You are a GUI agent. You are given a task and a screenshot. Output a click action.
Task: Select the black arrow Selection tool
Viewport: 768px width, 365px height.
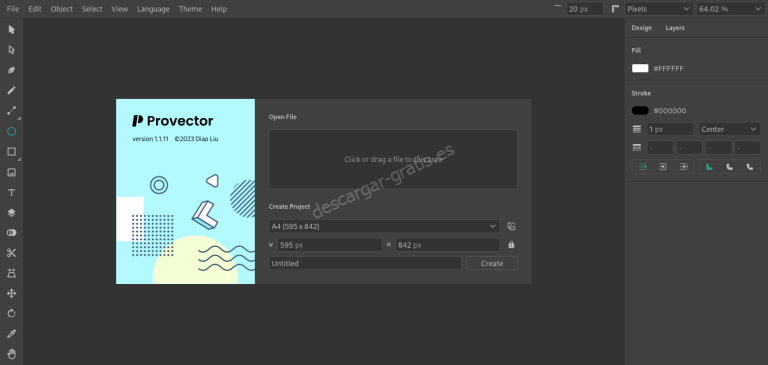(x=12, y=30)
